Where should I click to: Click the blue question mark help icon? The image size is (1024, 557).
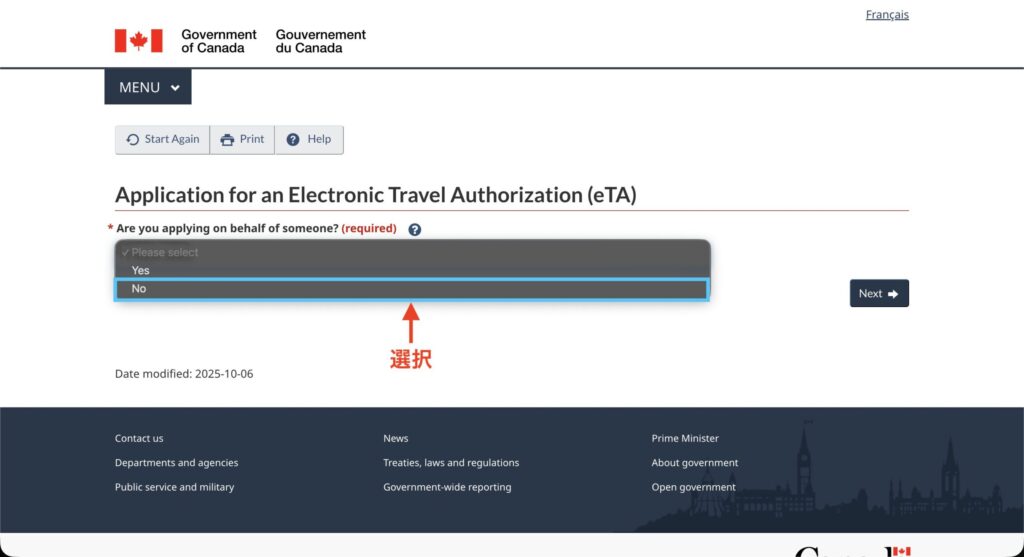coord(415,229)
